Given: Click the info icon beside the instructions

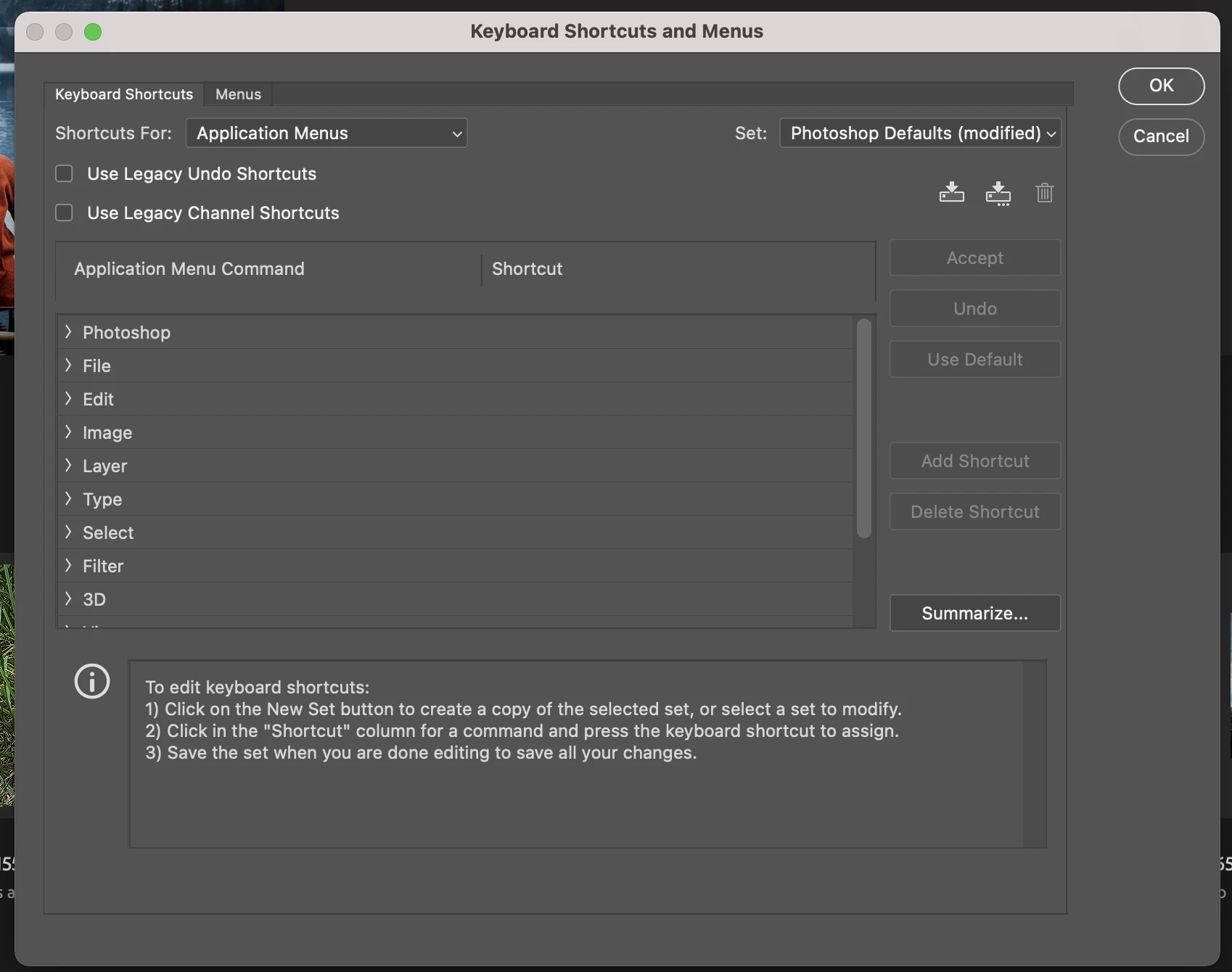Looking at the screenshot, I should pyautogui.click(x=92, y=681).
